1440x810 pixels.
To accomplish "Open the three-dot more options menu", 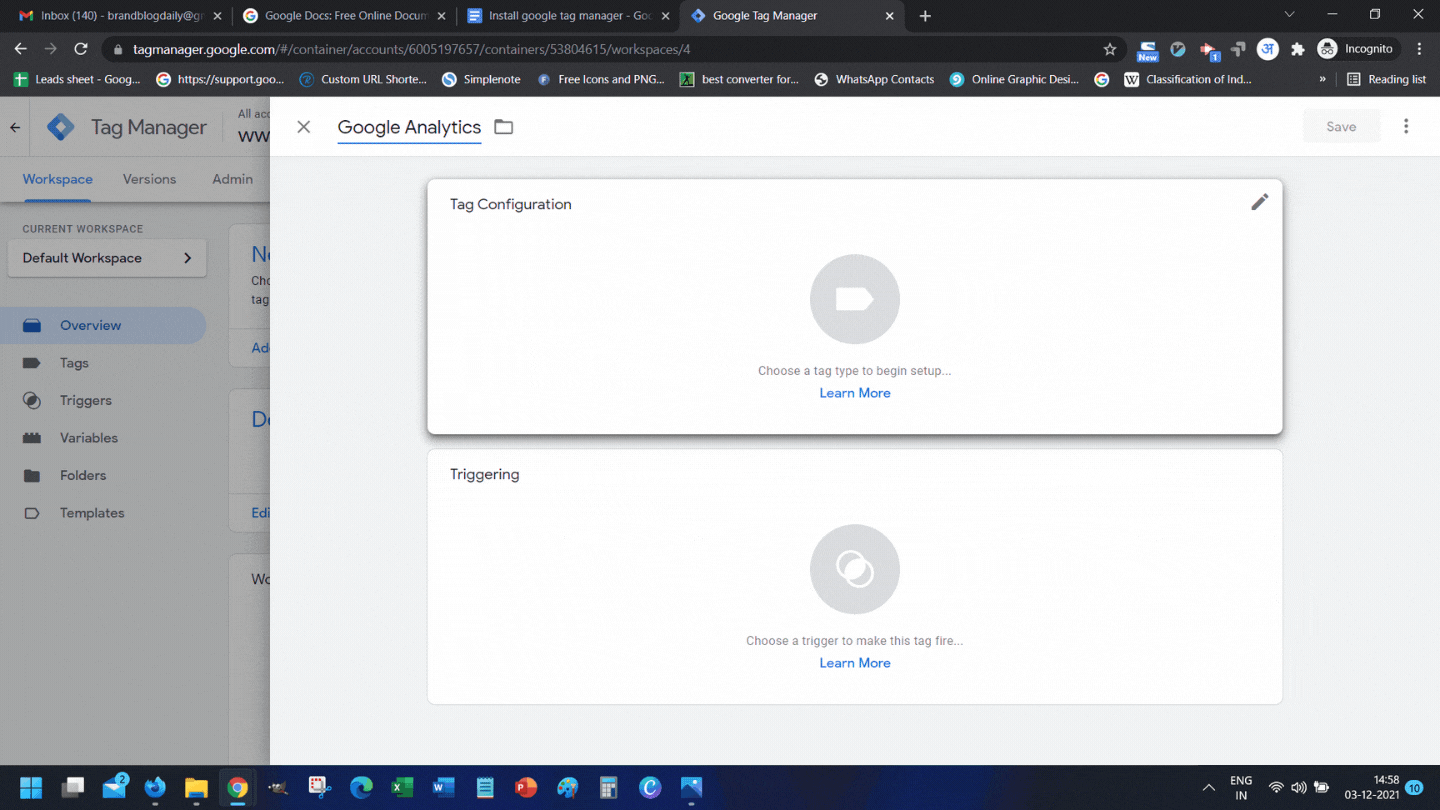I will tap(1406, 127).
